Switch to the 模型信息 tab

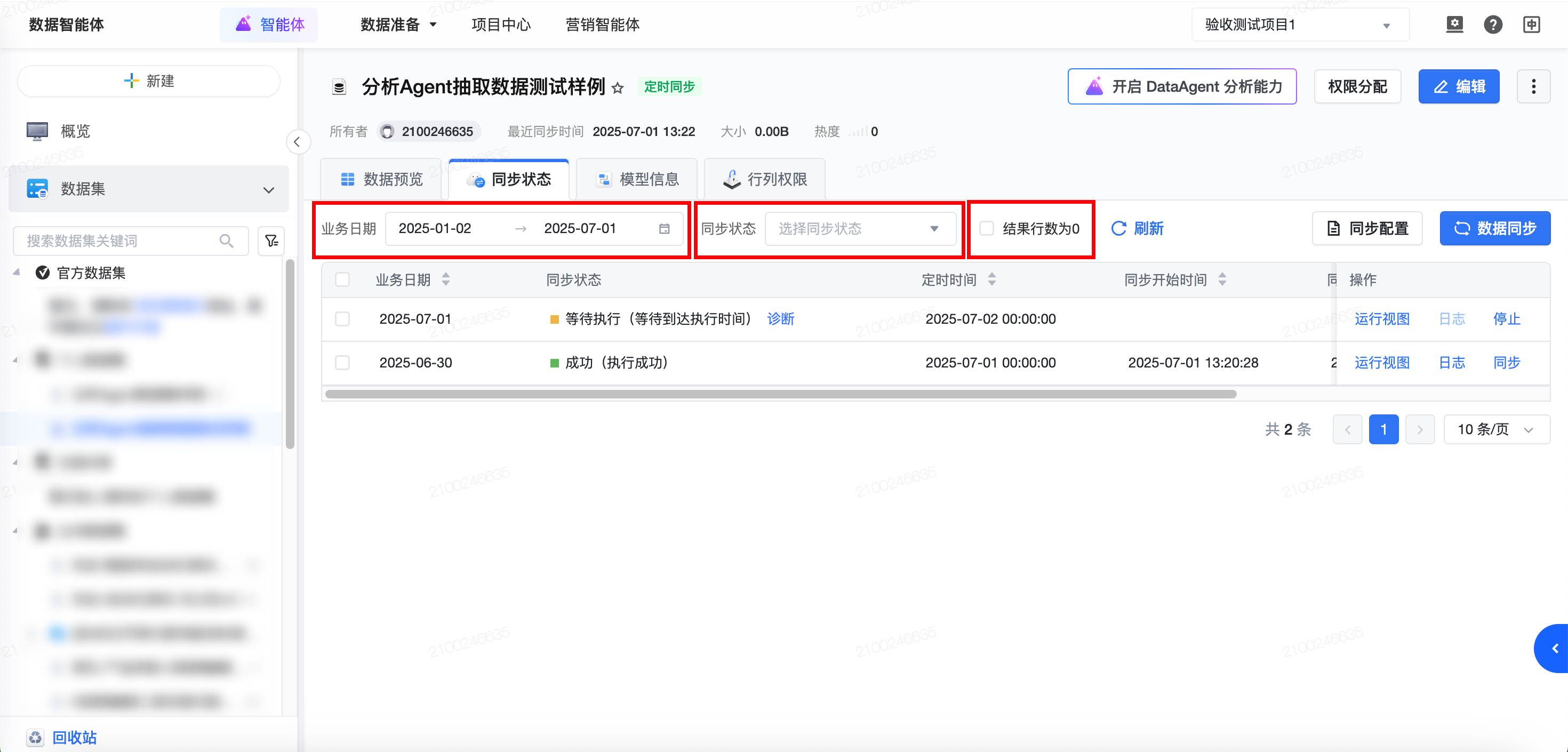(637, 179)
